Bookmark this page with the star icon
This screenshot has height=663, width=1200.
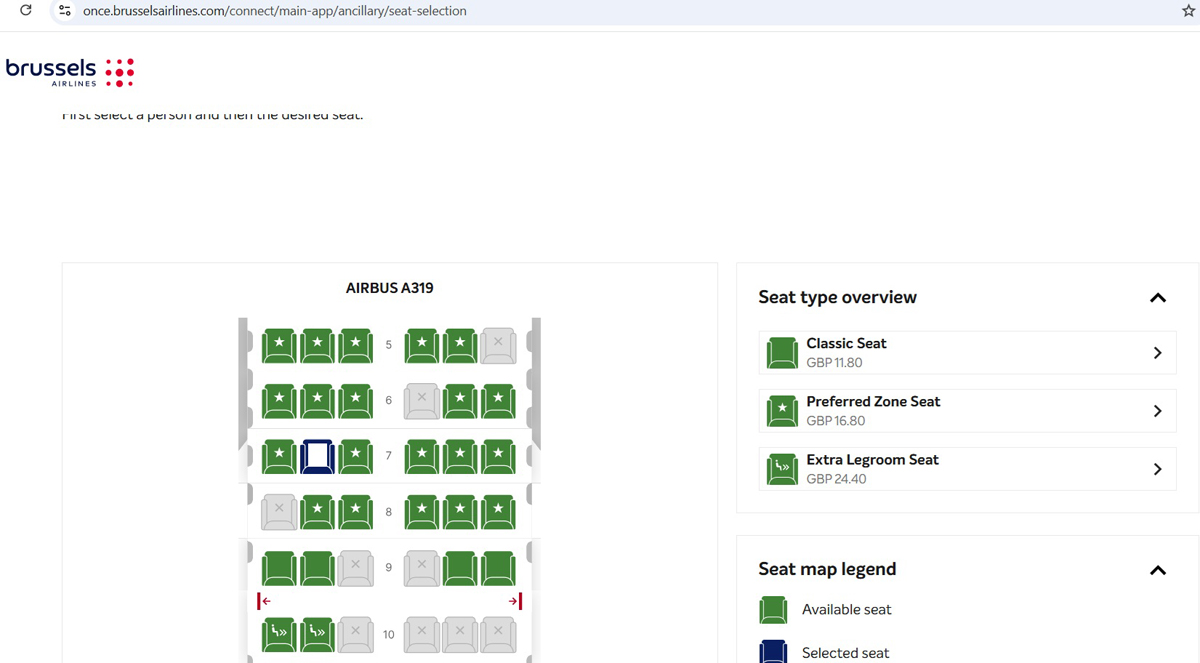pyautogui.click(x=1188, y=11)
